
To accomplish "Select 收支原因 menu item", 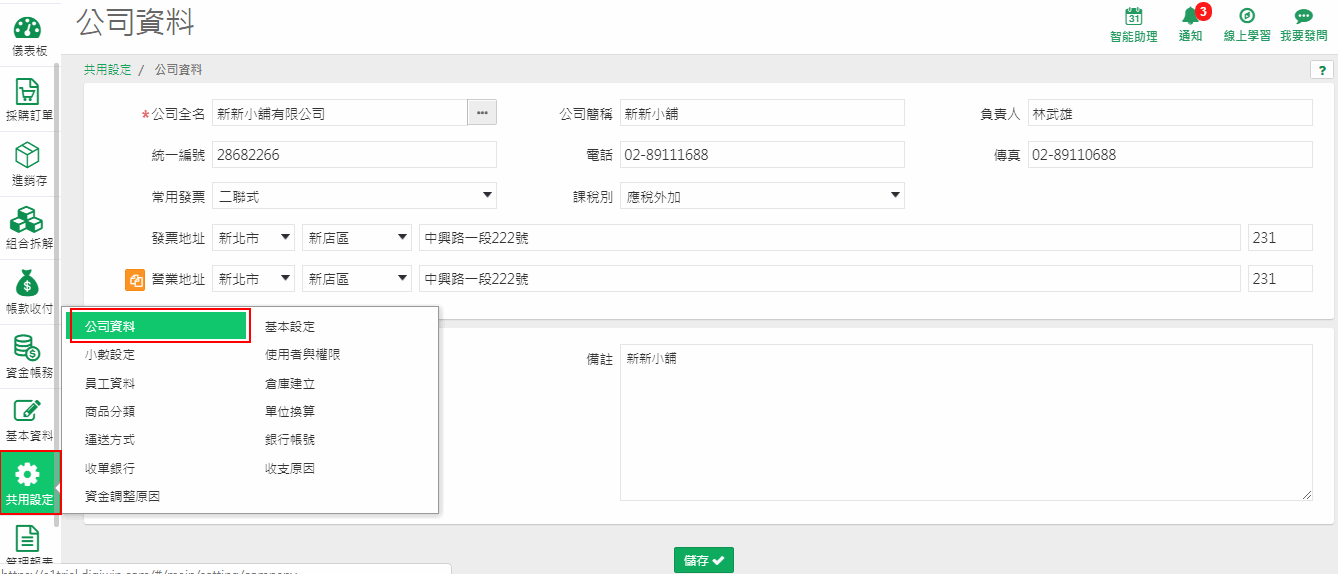I will point(290,468).
